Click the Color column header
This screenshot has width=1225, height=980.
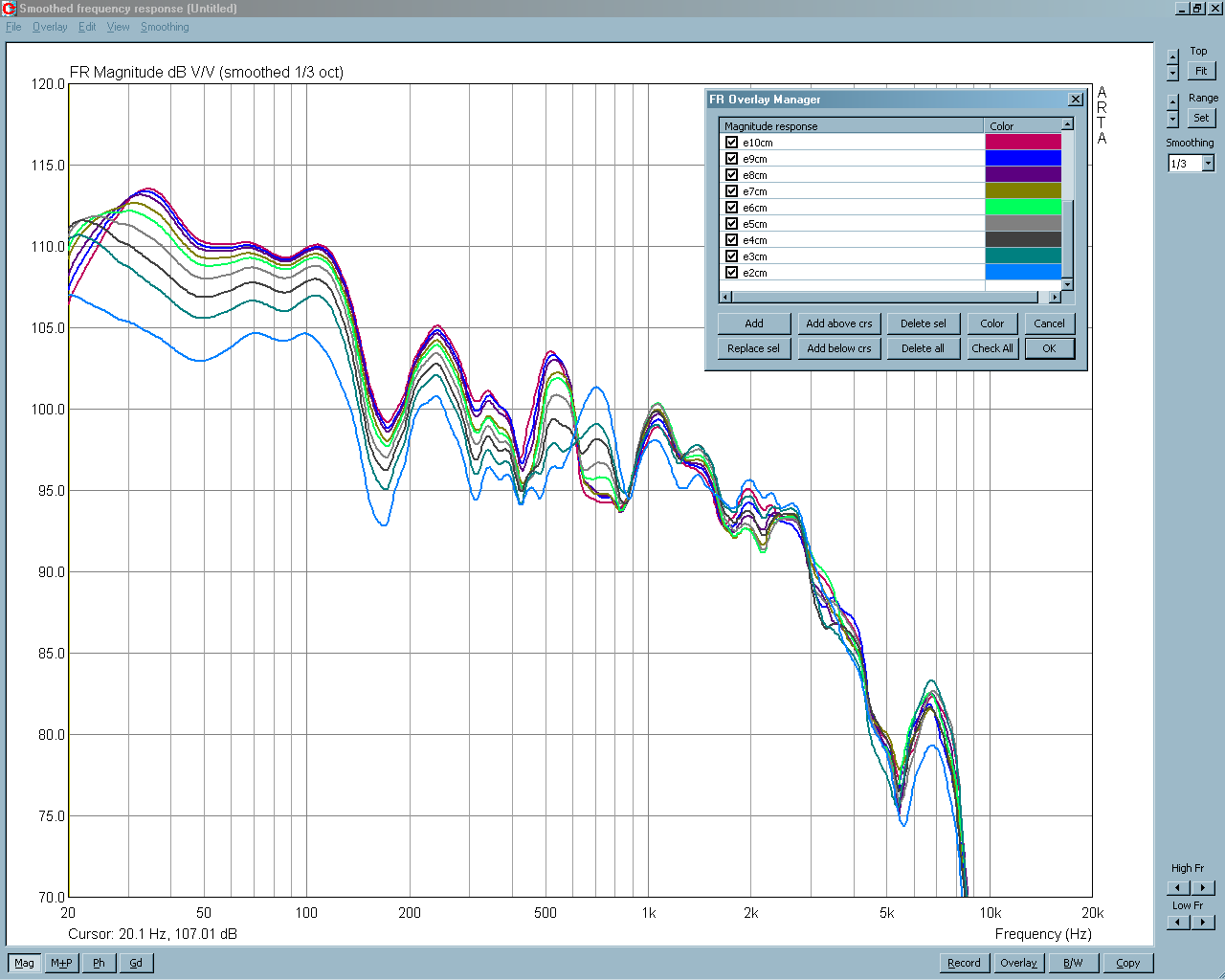pyautogui.click(x=1023, y=126)
